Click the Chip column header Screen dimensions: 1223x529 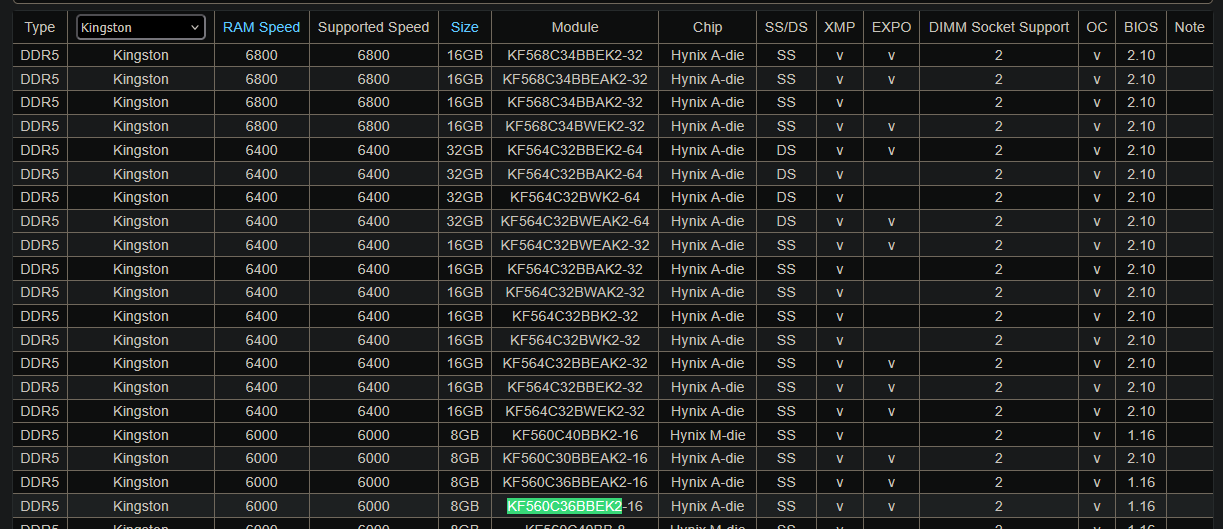coord(708,27)
